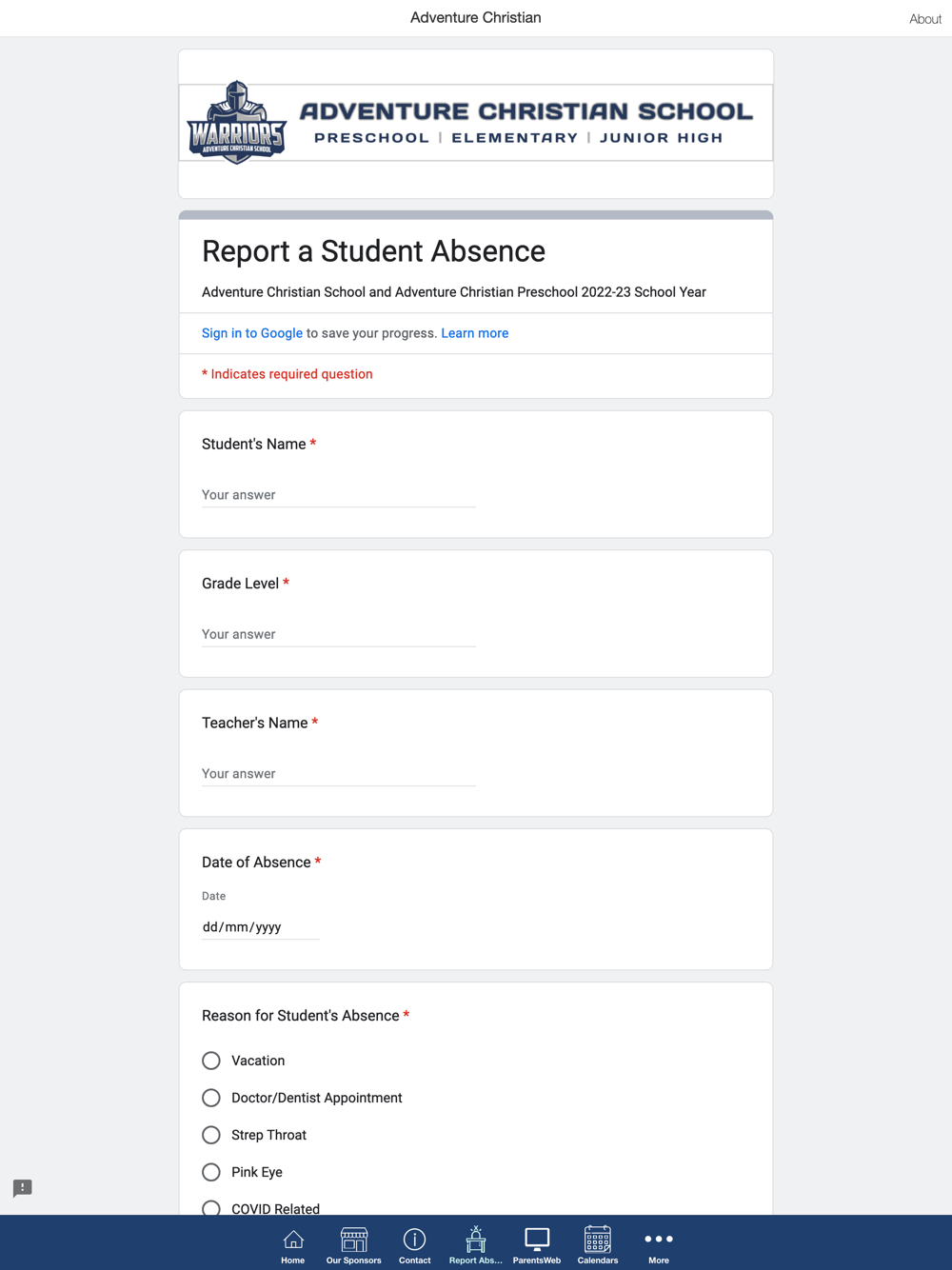Screen dimensions: 952x1270
Task: Click the Student's Name answer field
Action: click(338, 495)
